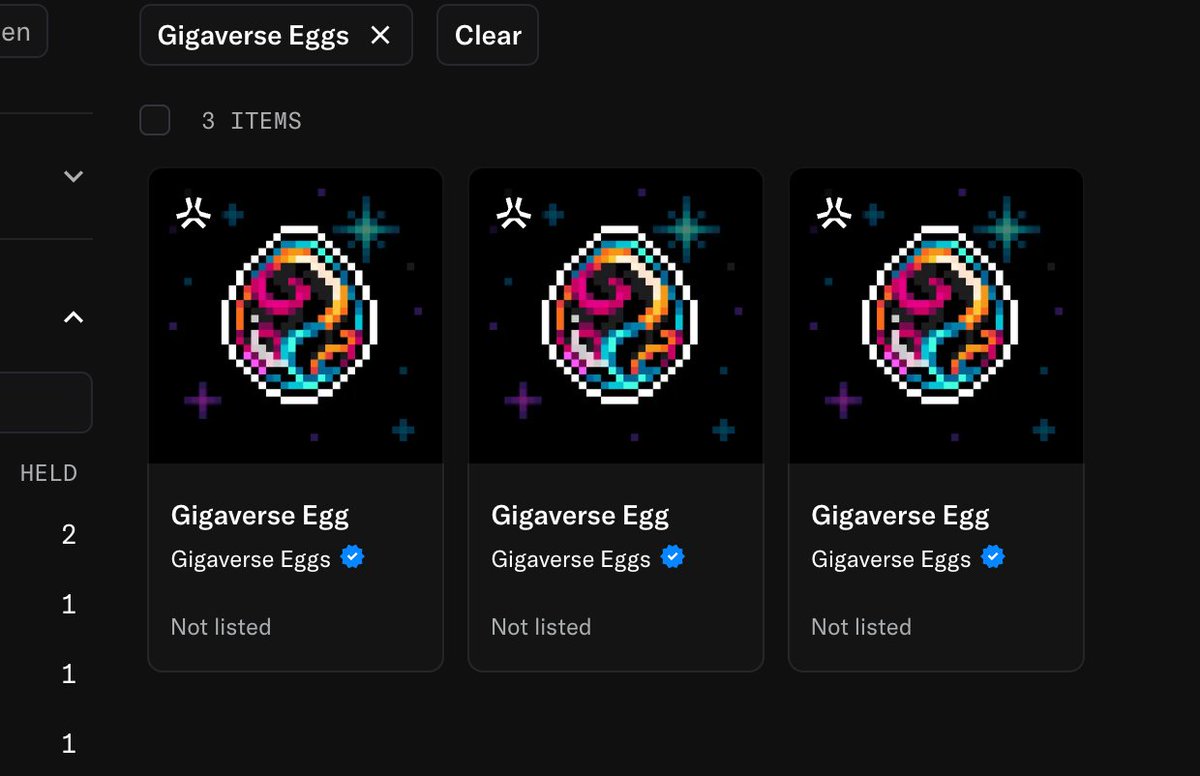This screenshot has width=1200, height=776.
Task: Tick the select-all checkbox beside 3 ITEMS
Action: [x=155, y=121]
